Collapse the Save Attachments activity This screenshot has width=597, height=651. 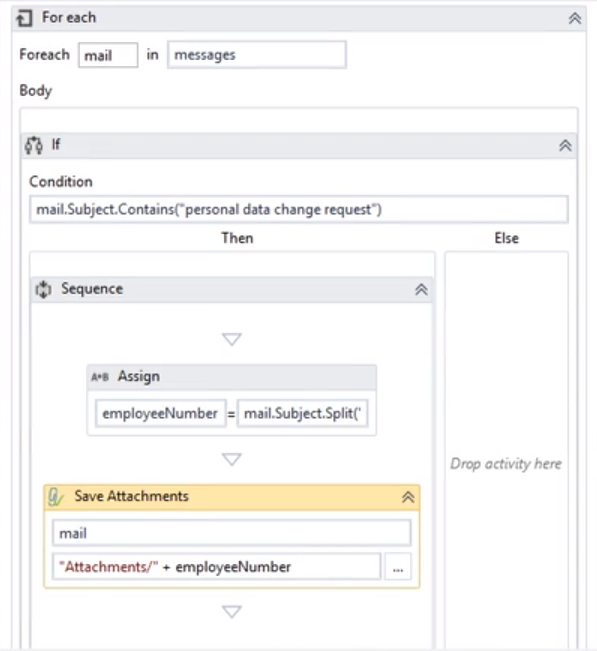(x=408, y=497)
